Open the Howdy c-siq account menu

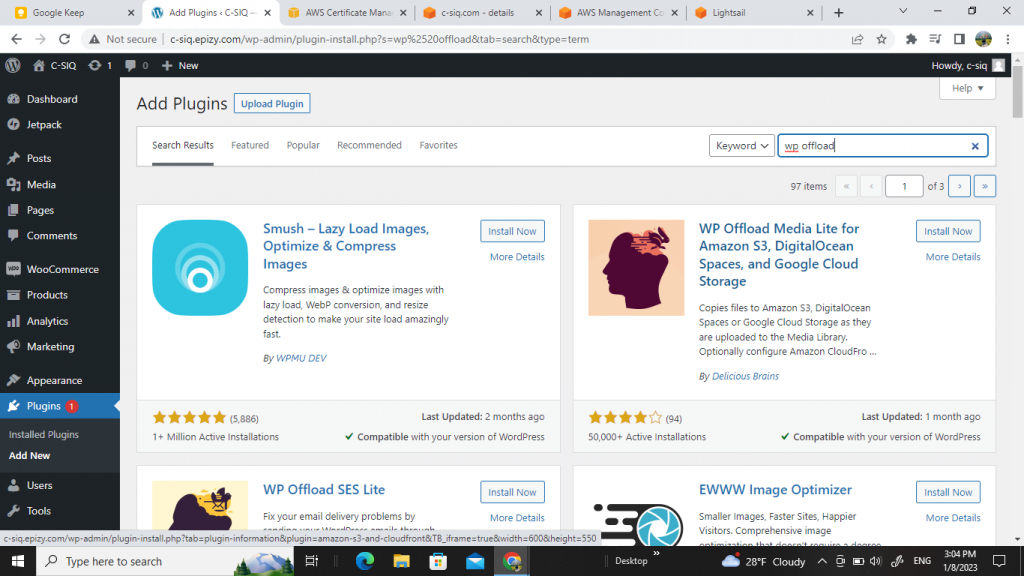(x=968, y=65)
